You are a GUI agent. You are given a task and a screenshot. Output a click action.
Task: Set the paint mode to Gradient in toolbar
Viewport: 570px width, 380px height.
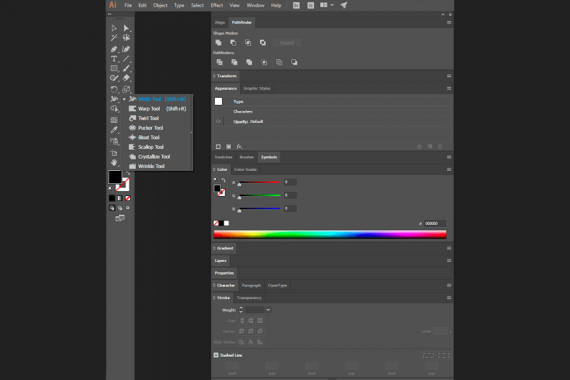pyautogui.click(x=120, y=198)
